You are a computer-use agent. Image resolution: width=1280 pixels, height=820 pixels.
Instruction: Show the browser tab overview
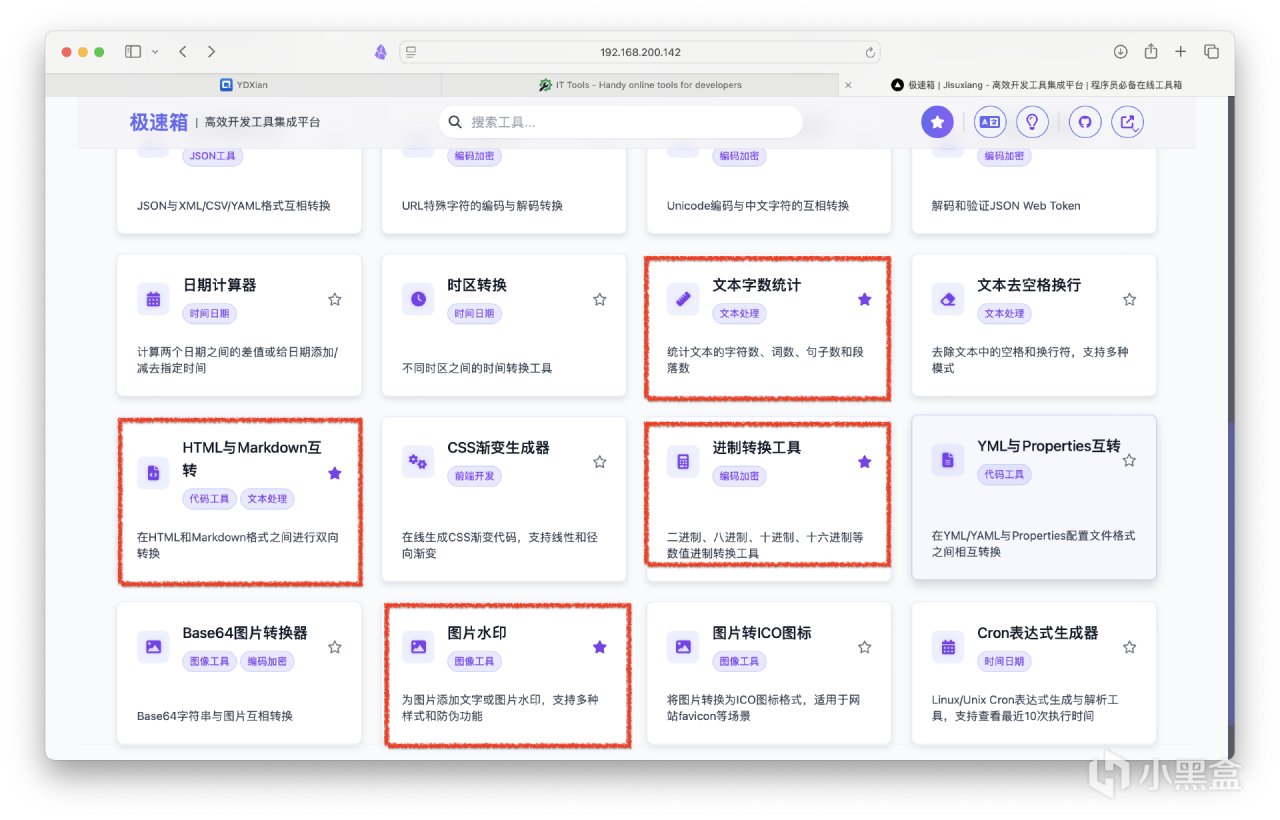coord(1211,52)
